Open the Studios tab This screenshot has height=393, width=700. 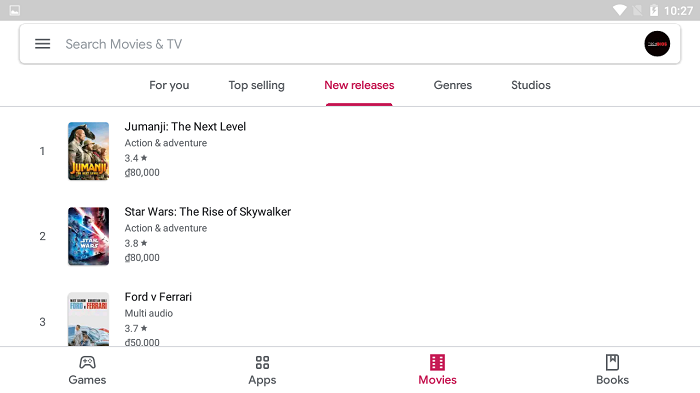click(531, 85)
